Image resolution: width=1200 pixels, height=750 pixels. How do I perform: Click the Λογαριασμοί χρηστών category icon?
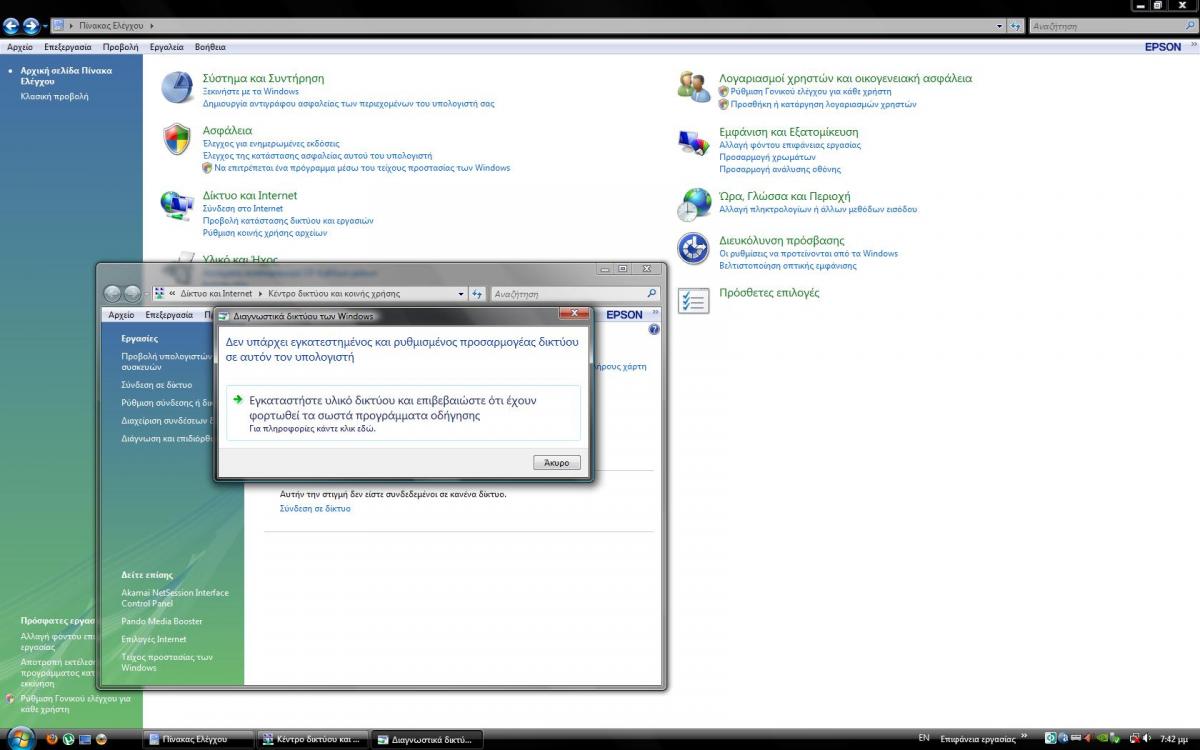coord(694,86)
